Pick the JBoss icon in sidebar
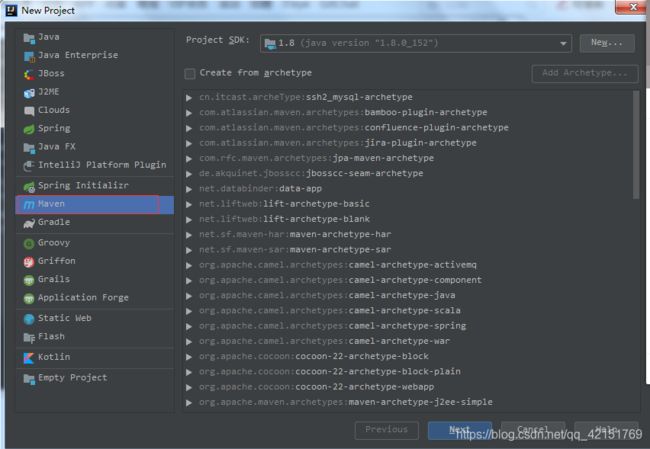650x449 pixels. pos(29,74)
